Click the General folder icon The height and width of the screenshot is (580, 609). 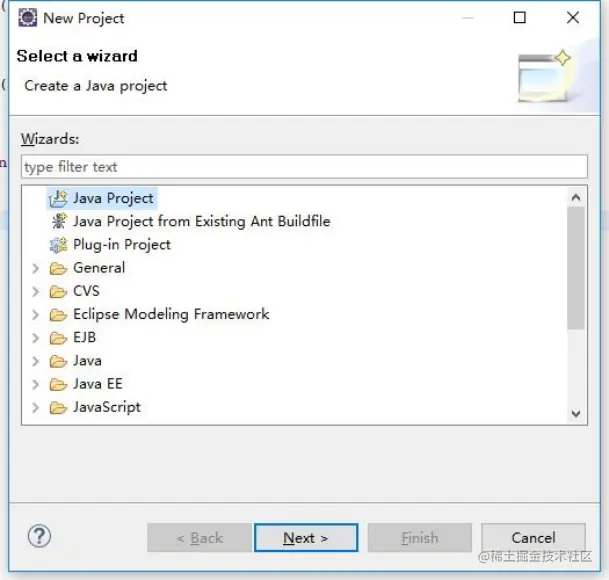pyautogui.click(x=58, y=268)
